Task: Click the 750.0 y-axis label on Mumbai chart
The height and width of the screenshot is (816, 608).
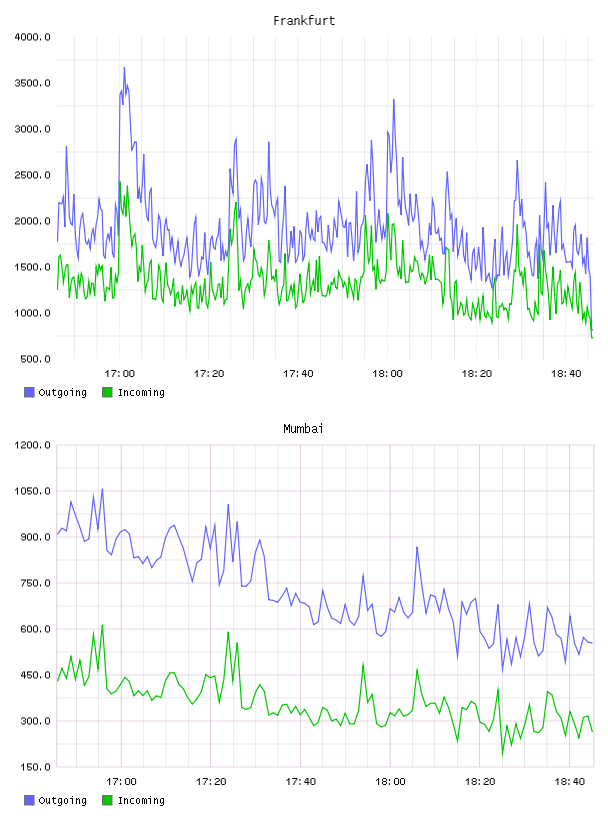Action: 35,583
